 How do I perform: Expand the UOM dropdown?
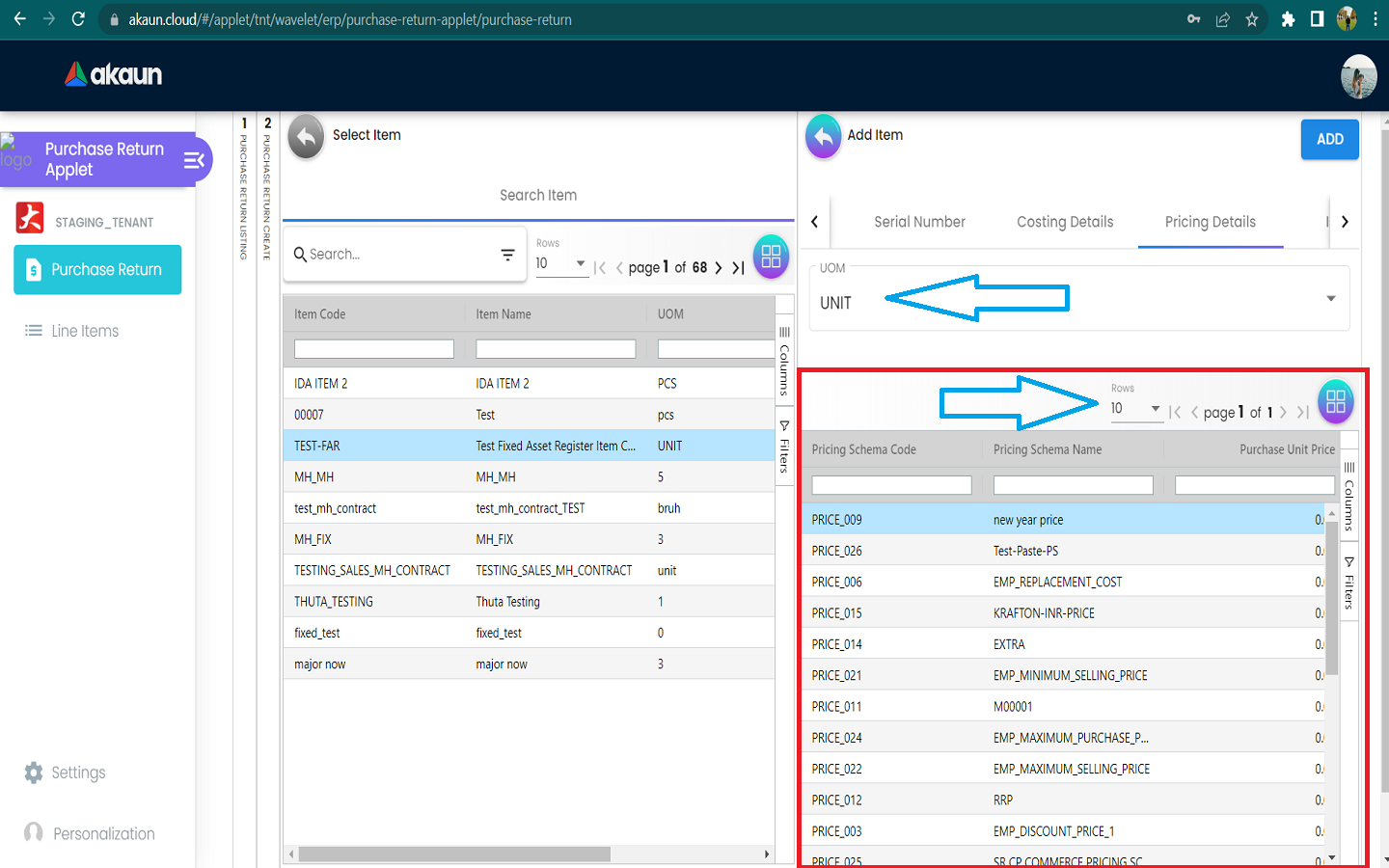point(1330,299)
